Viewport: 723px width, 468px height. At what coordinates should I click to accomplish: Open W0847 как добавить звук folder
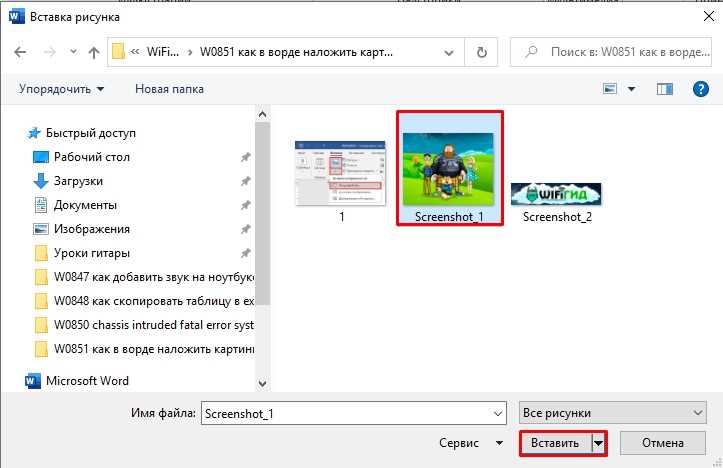pos(144,277)
